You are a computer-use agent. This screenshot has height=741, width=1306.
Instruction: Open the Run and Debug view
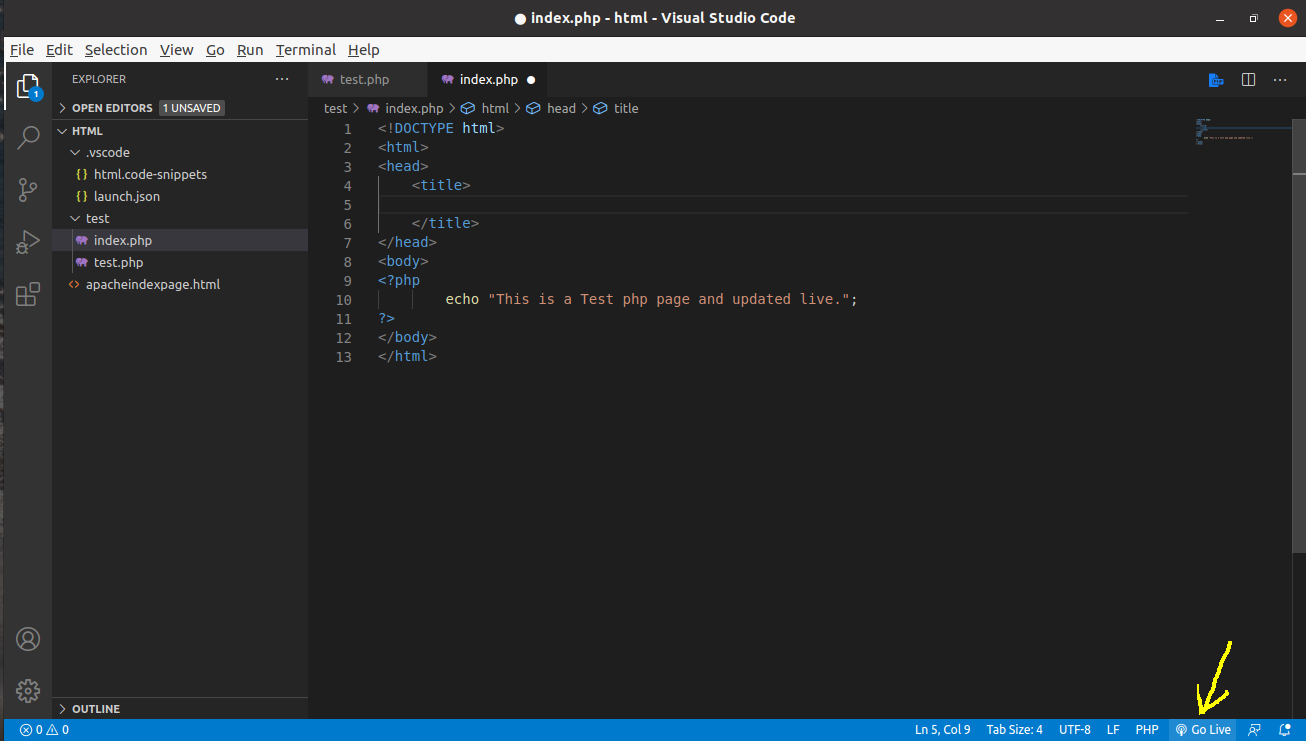click(28, 242)
